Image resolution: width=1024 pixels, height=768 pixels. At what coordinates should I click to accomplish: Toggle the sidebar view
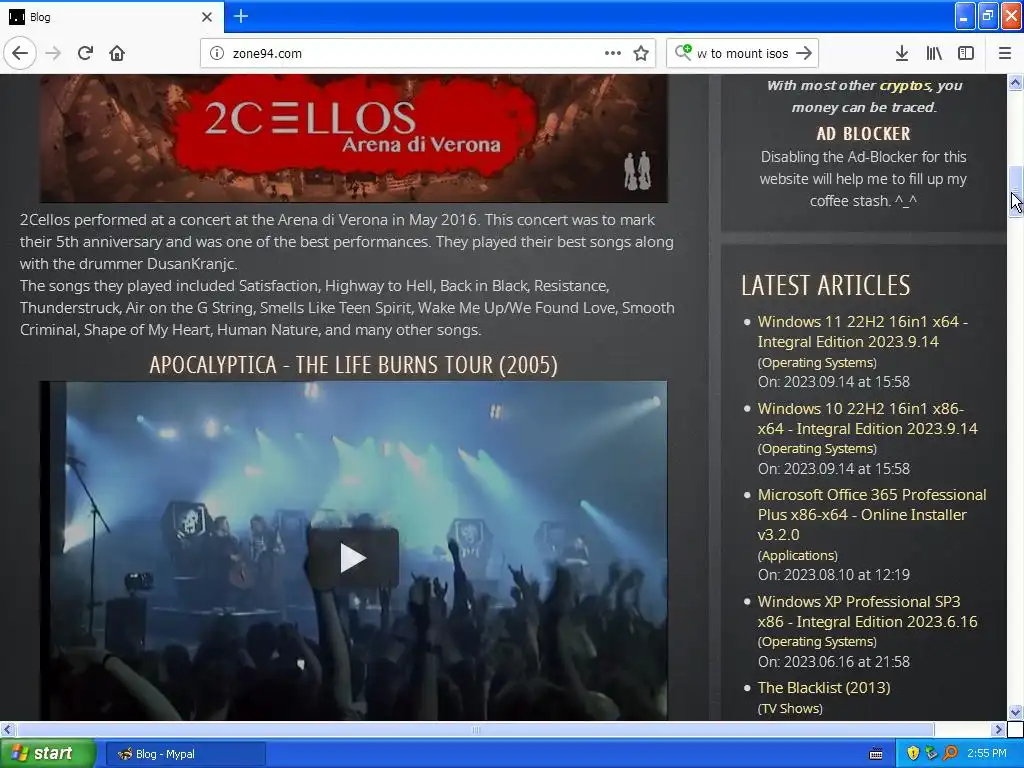pyautogui.click(x=966, y=53)
